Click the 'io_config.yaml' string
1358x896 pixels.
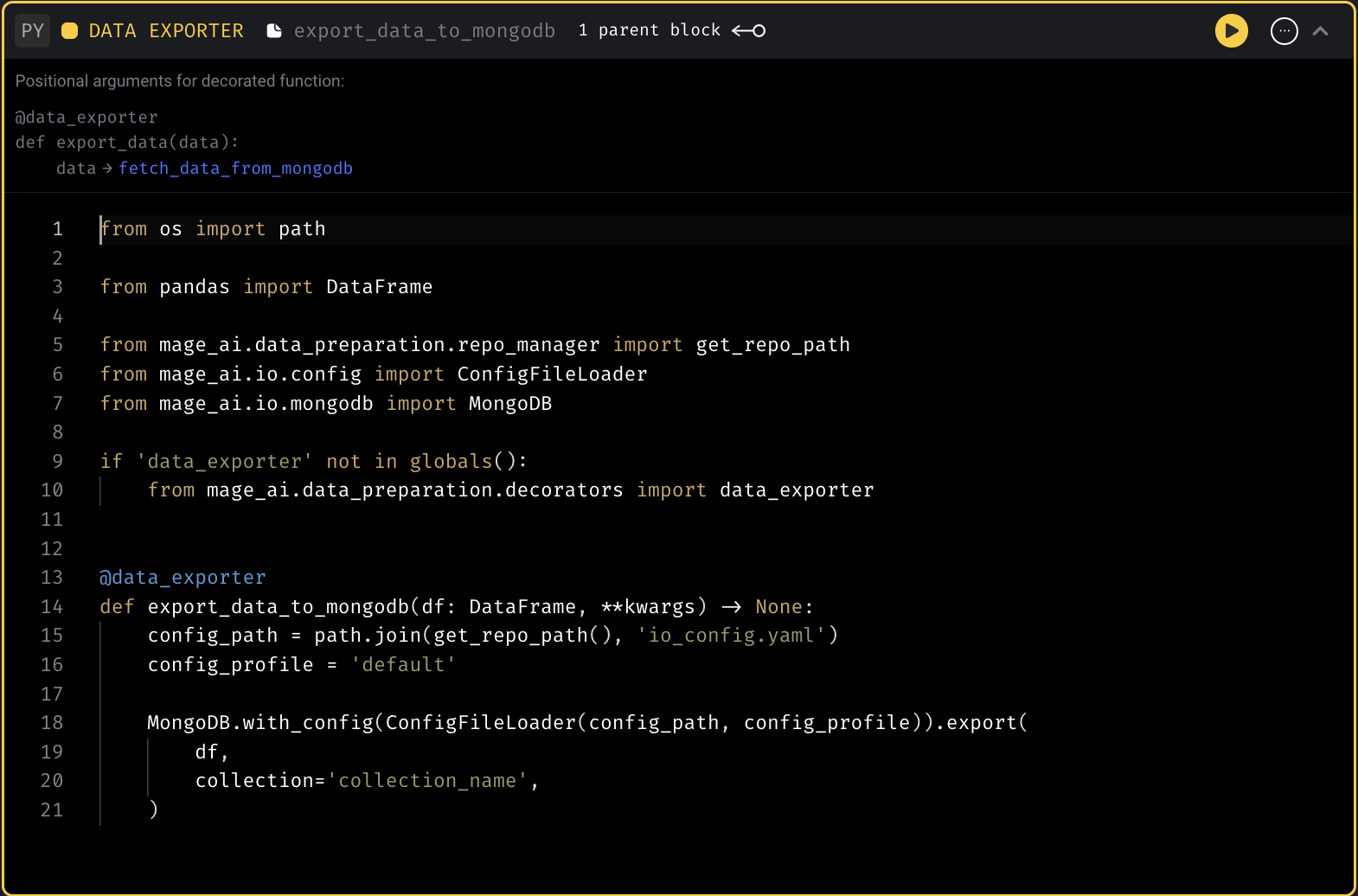click(x=732, y=636)
